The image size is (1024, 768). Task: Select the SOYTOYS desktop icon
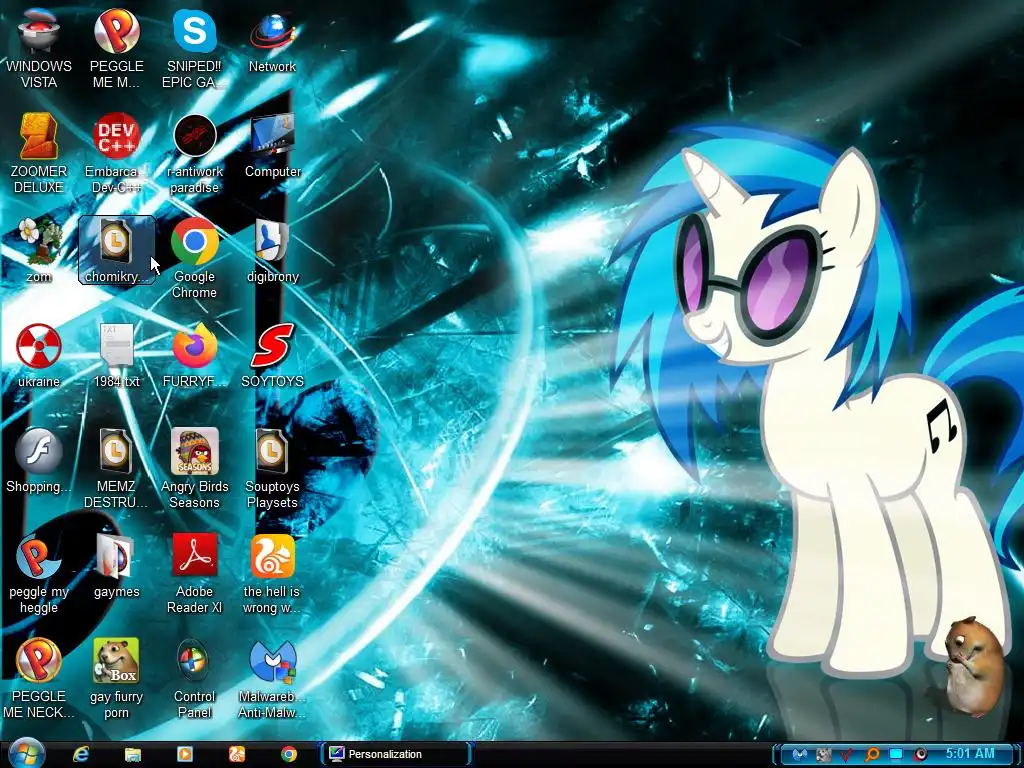[272, 355]
